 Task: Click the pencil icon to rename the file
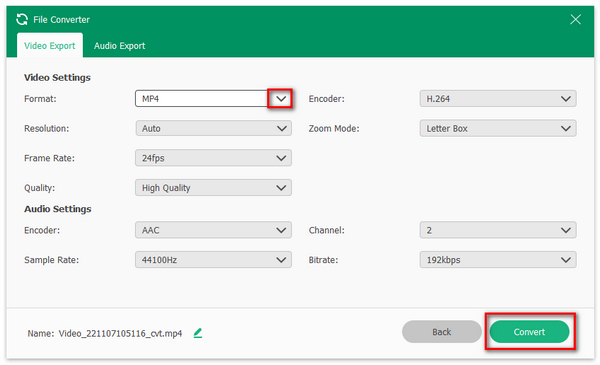tap(198, 333)
